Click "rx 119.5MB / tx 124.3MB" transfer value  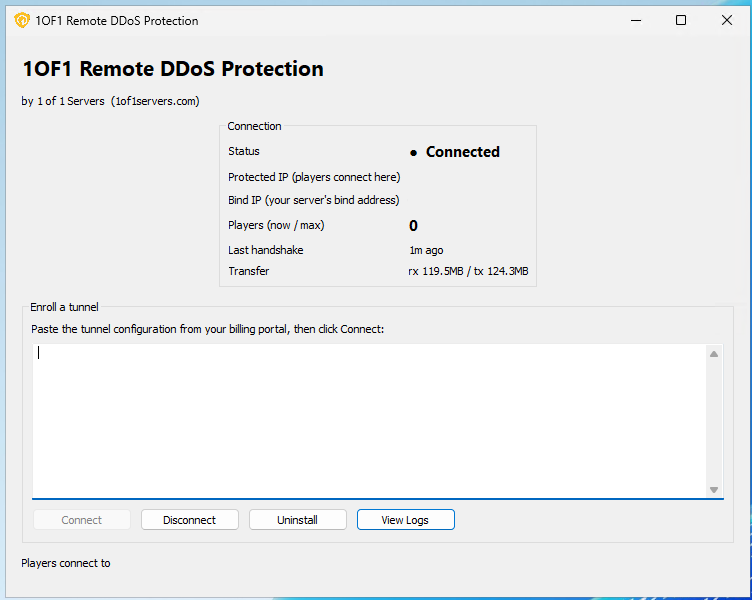click(468, 271)
